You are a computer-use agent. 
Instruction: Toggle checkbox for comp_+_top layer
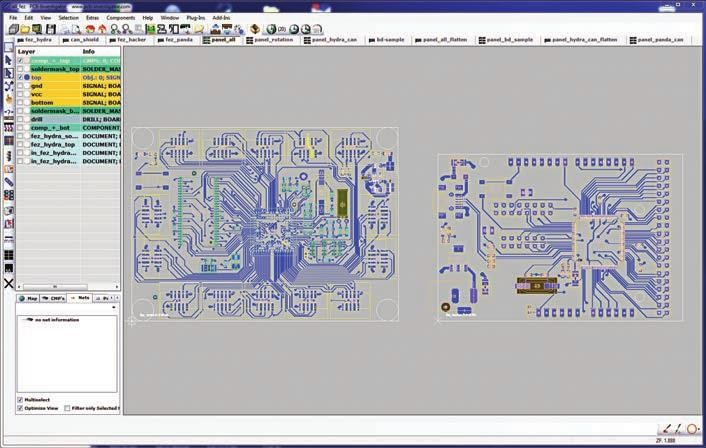point(20,60)
